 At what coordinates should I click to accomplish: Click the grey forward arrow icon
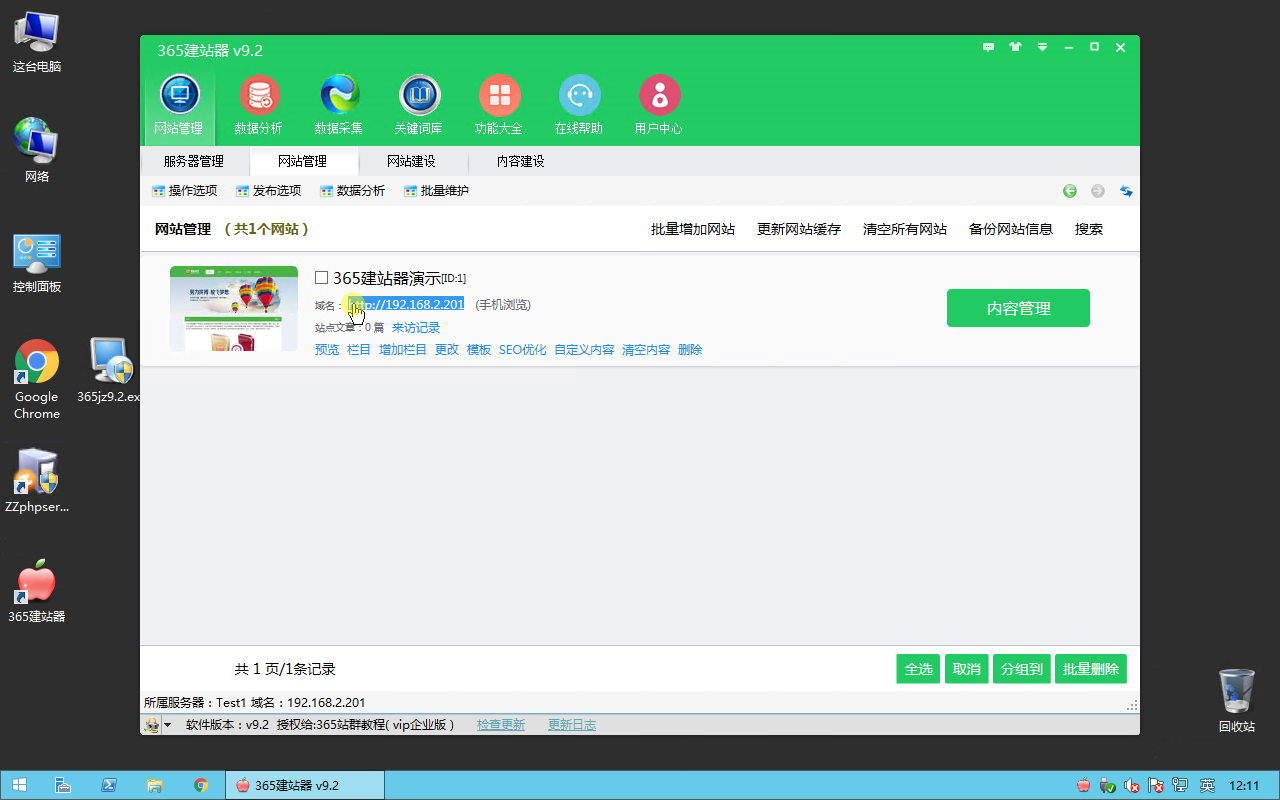click(x=1098, y=191)
